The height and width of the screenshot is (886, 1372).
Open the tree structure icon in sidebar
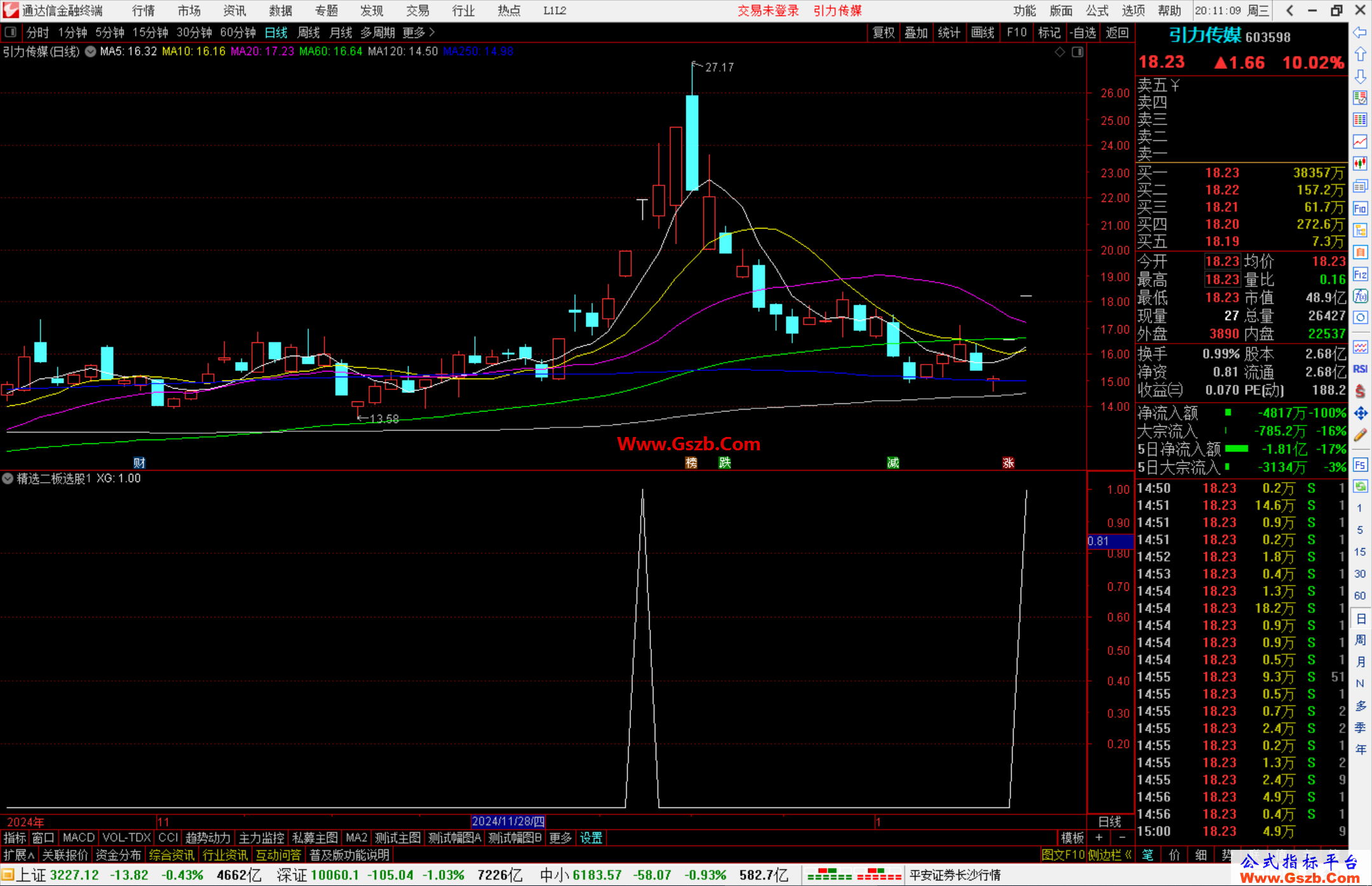coord(1360,230)
